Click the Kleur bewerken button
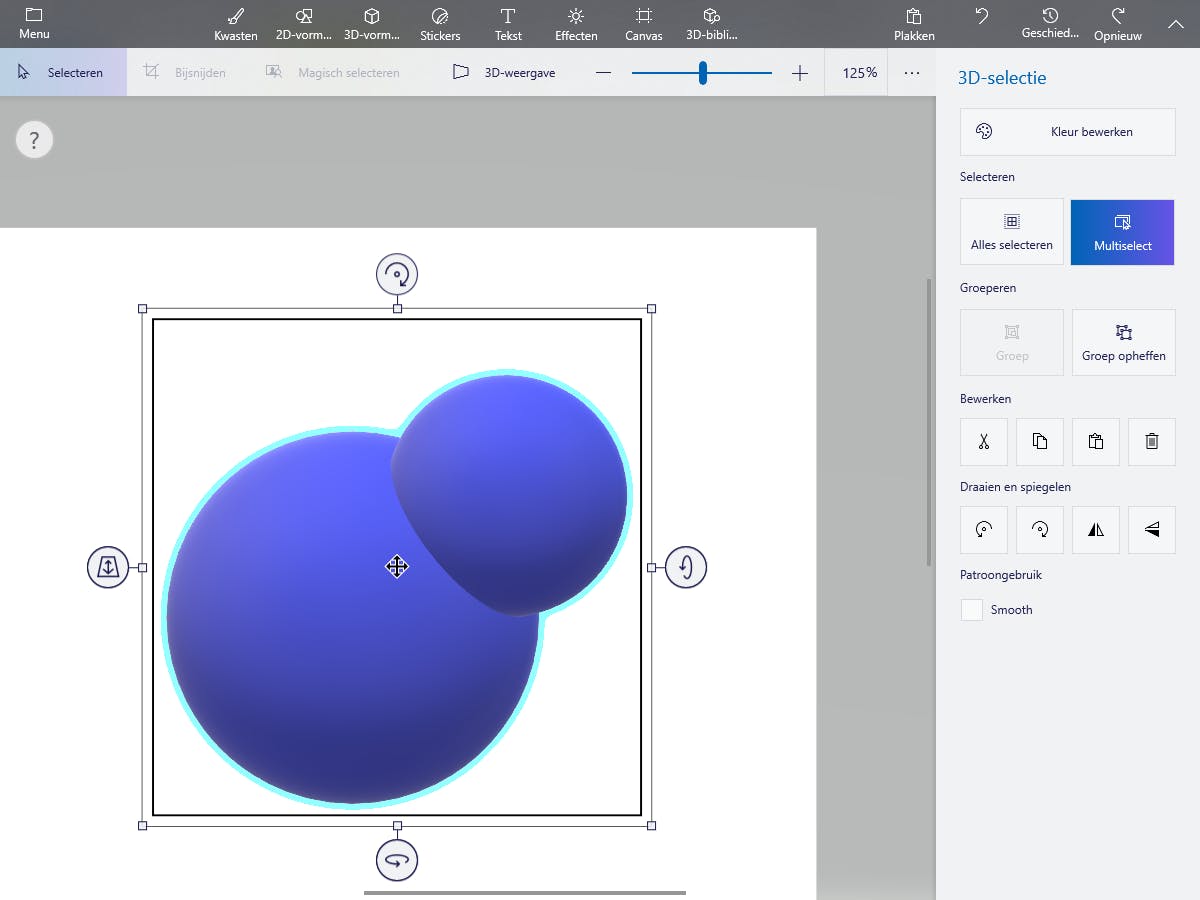Viewport: 1200px width, 900px height. click(1067, 132)
